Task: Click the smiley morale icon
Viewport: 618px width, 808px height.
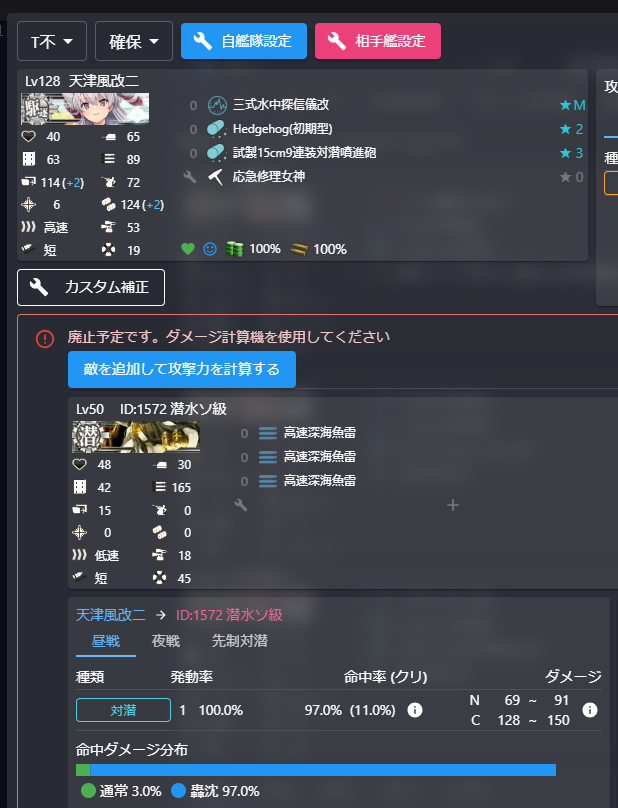Action: click(210, 249)
